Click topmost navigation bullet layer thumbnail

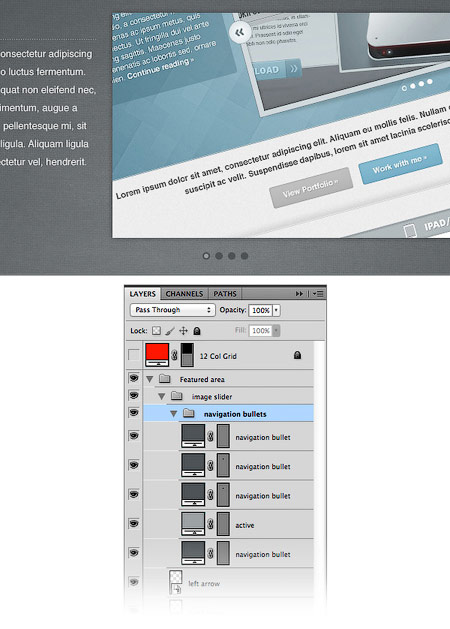pyautogui.click(x=193, y=436)
